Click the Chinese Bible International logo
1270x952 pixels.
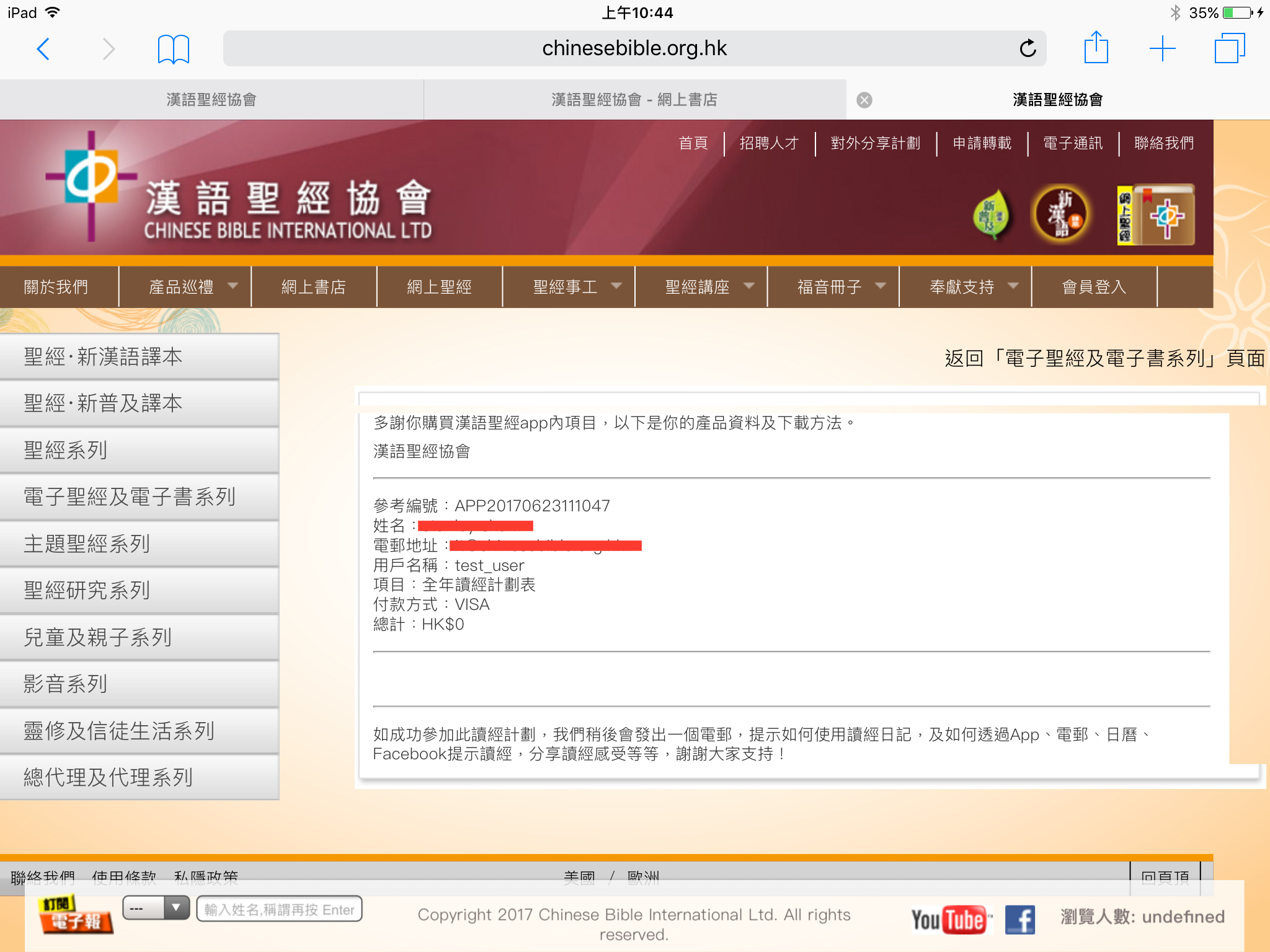point(239,187)
